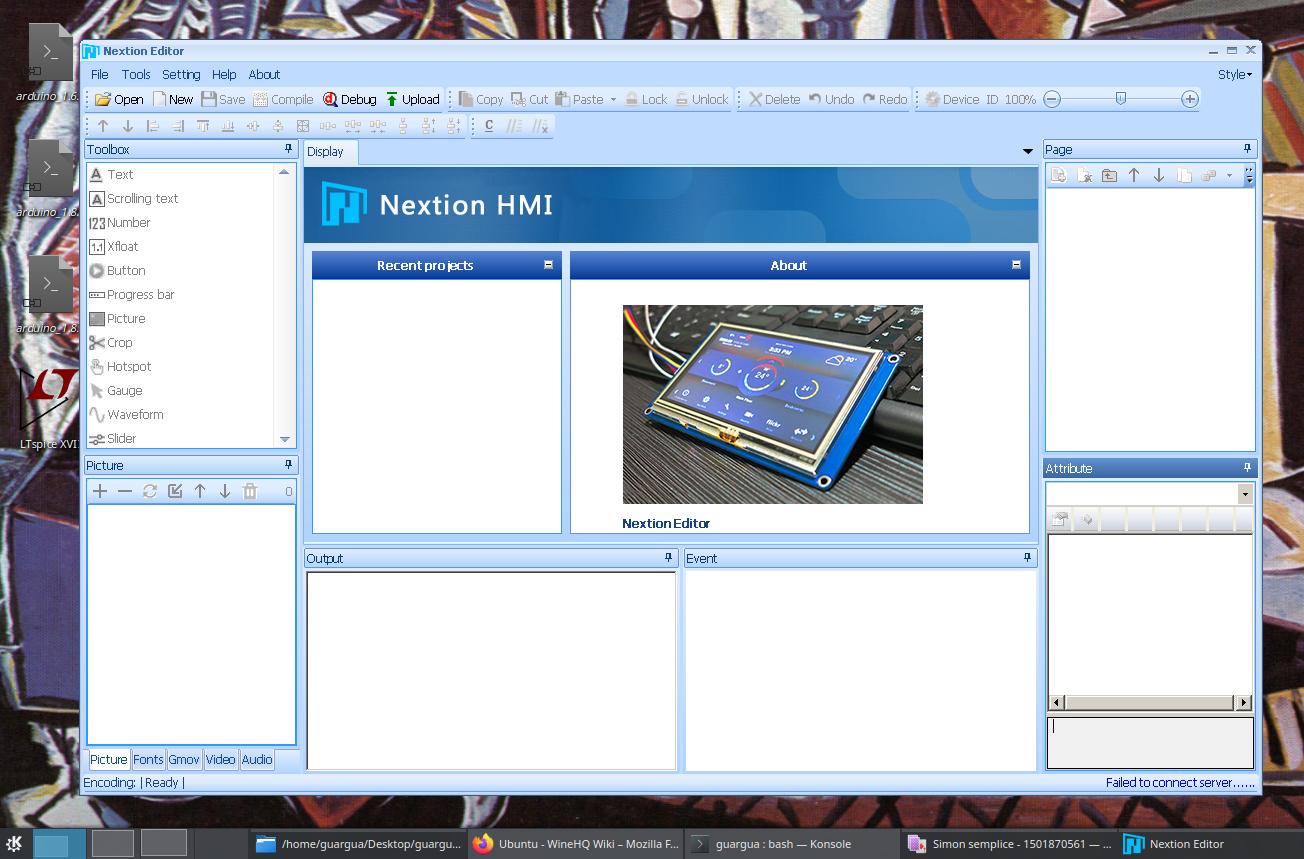Switch to the Fonts tab

[x=147, y=760]
